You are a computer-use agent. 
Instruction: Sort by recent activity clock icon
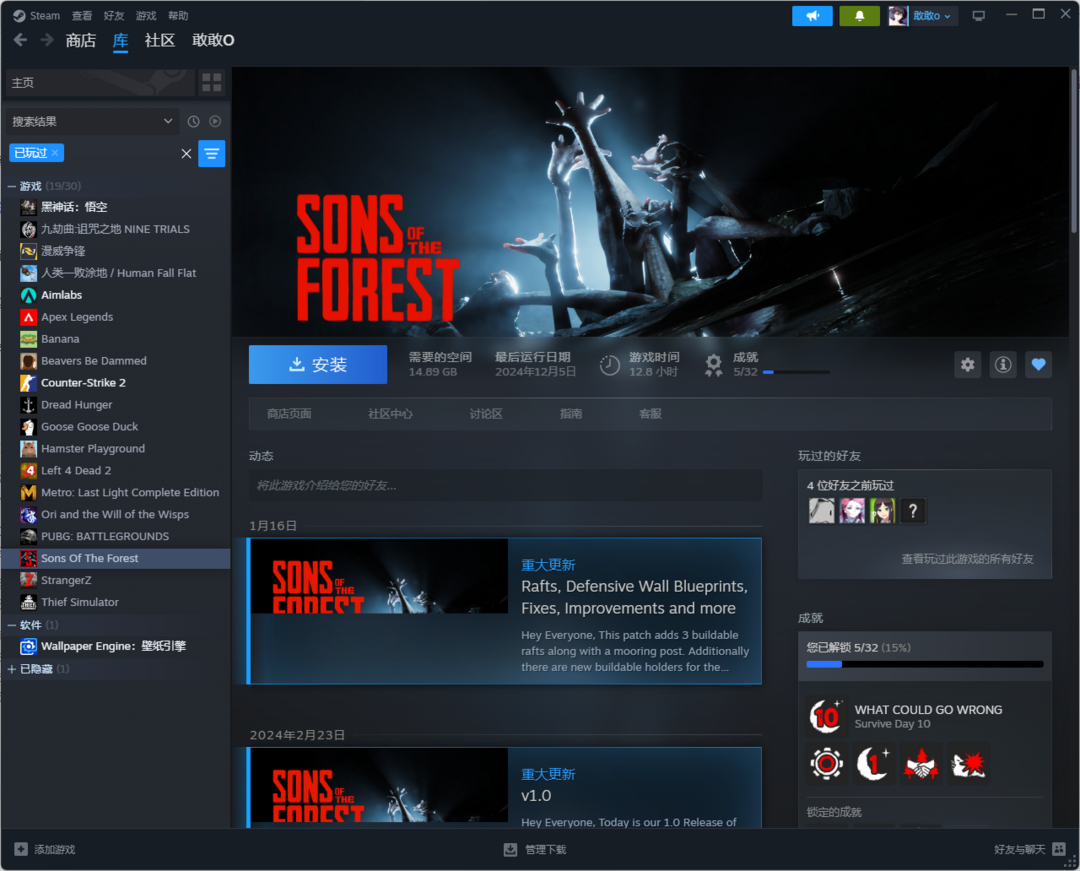coord(194,121)
